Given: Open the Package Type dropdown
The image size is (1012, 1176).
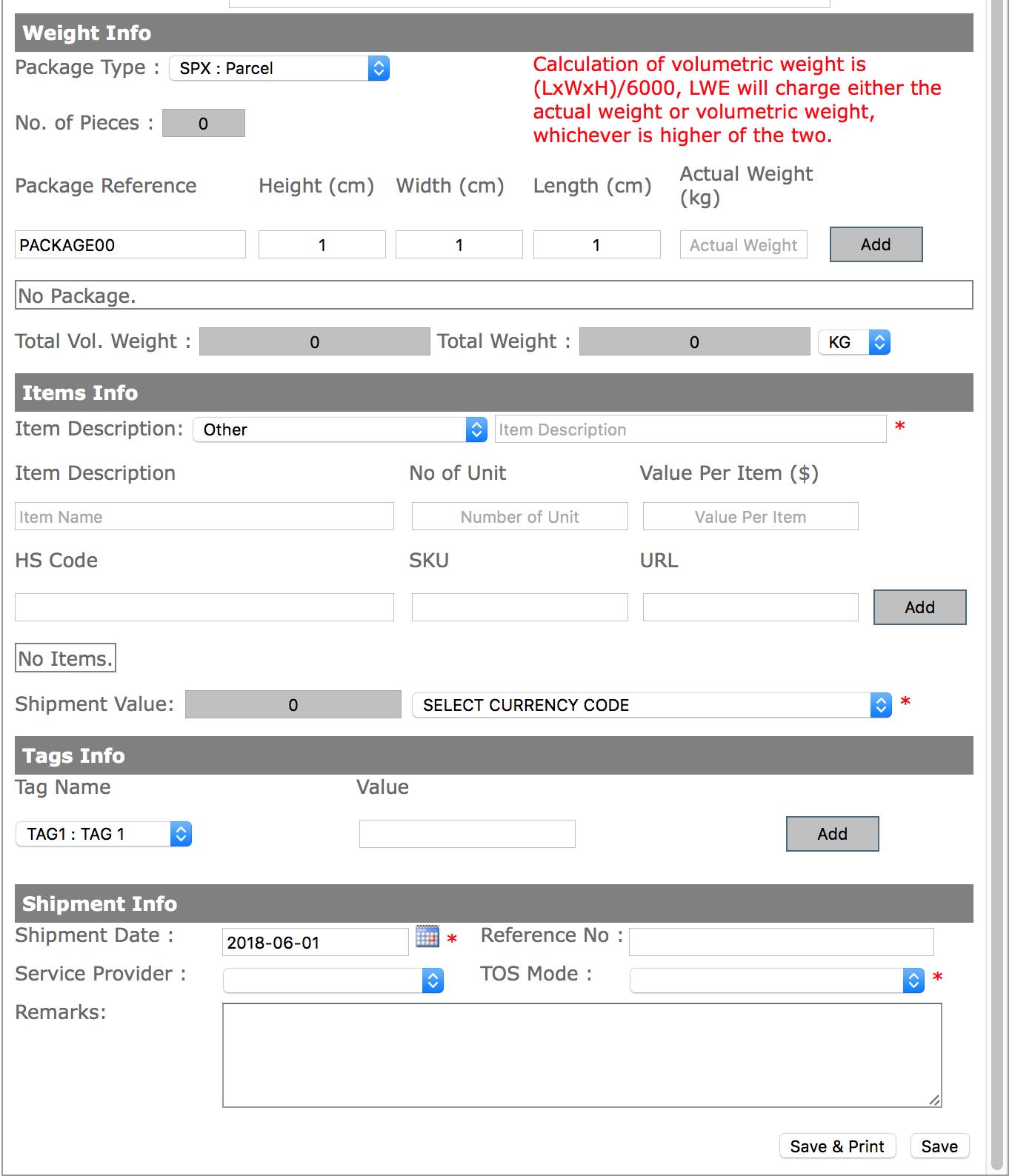Looking at the screenshot, I should pos(279,68).
